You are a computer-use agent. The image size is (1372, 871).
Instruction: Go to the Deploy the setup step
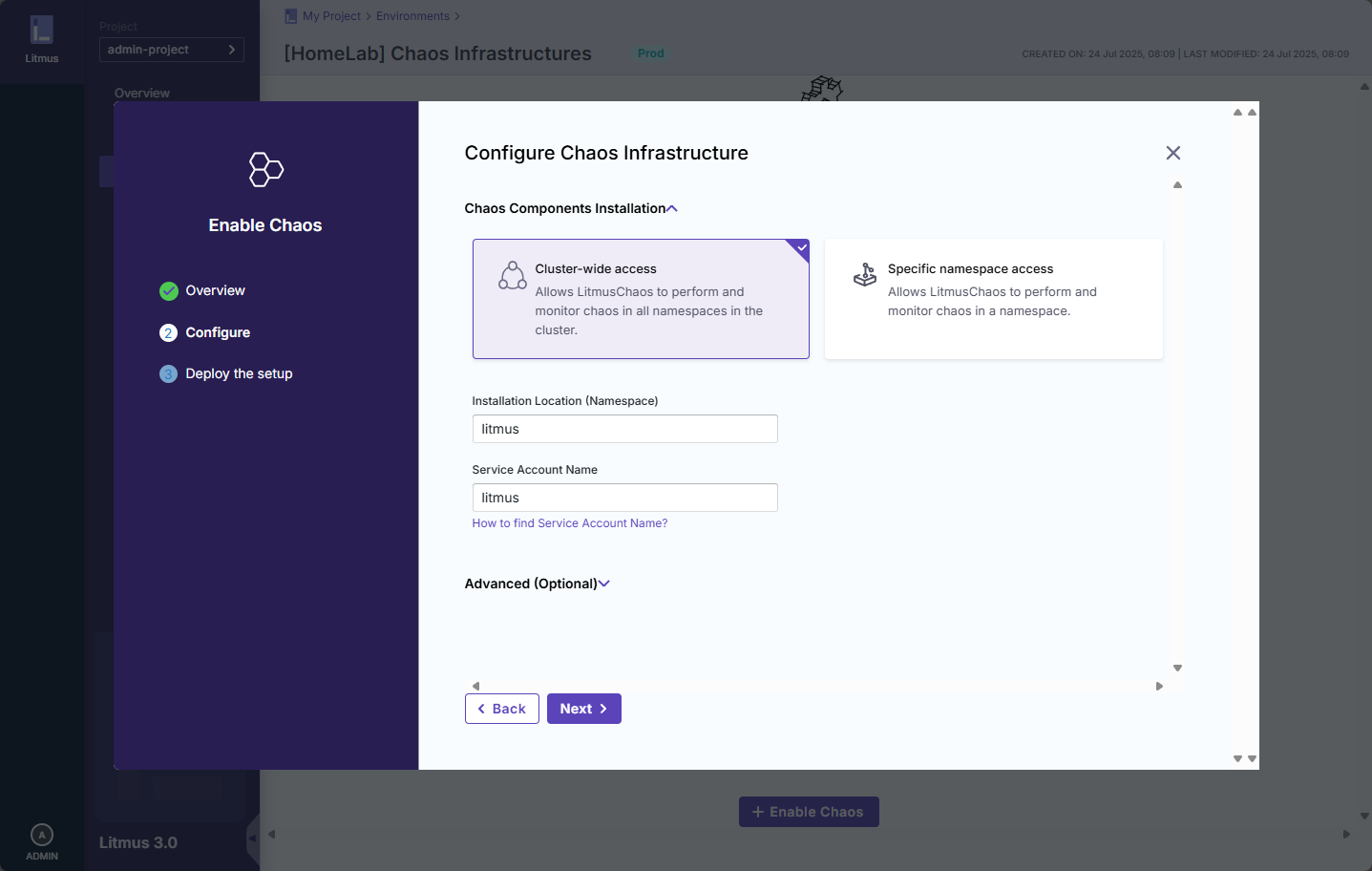pos(239,373)
